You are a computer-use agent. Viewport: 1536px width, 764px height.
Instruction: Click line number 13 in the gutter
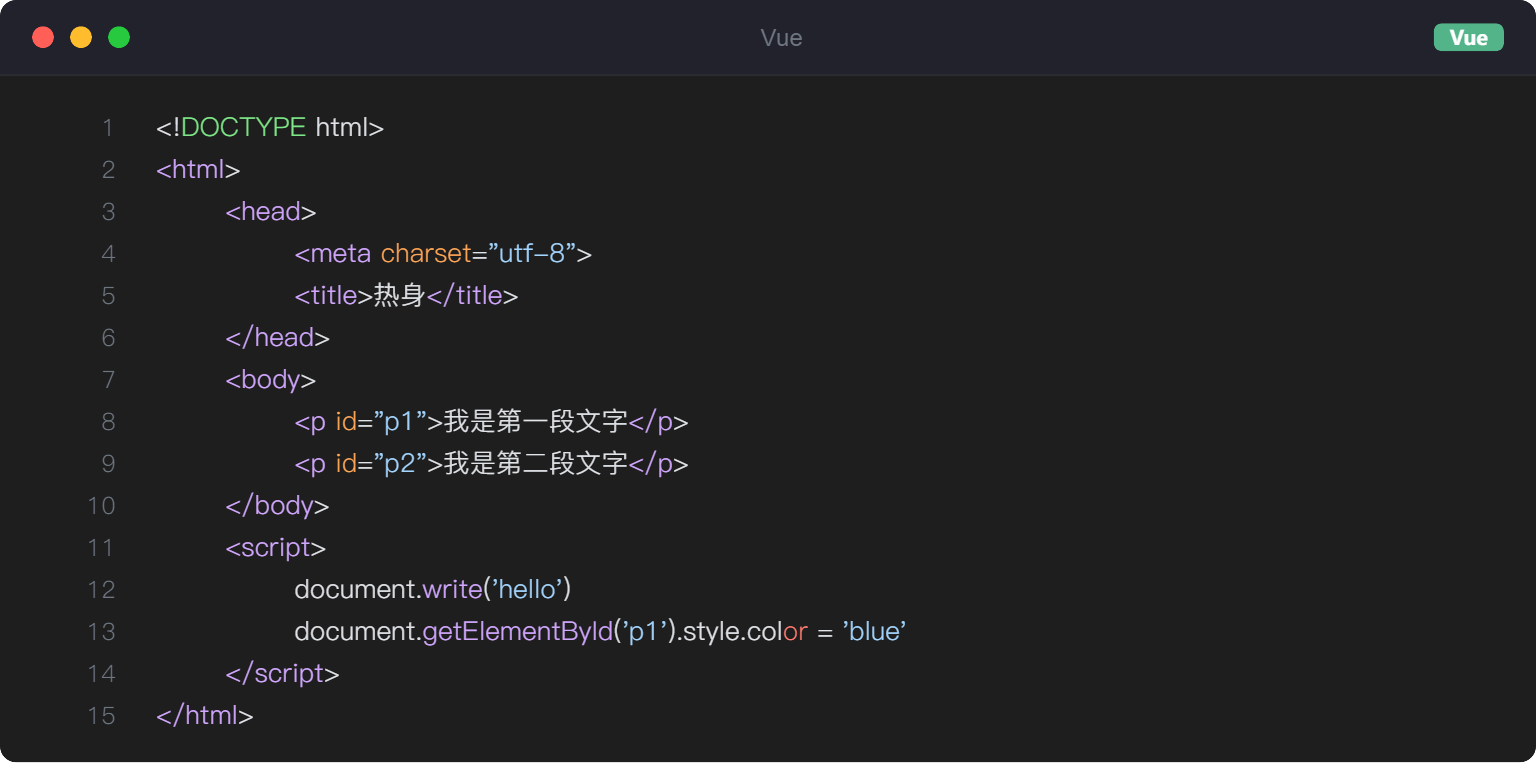102,632
